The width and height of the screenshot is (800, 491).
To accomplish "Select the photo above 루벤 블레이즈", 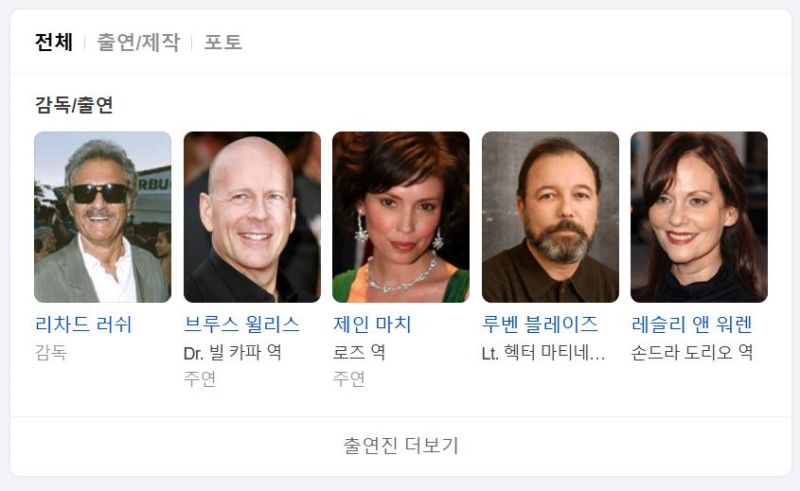I will pyautogui.click(x=550, y=217).
